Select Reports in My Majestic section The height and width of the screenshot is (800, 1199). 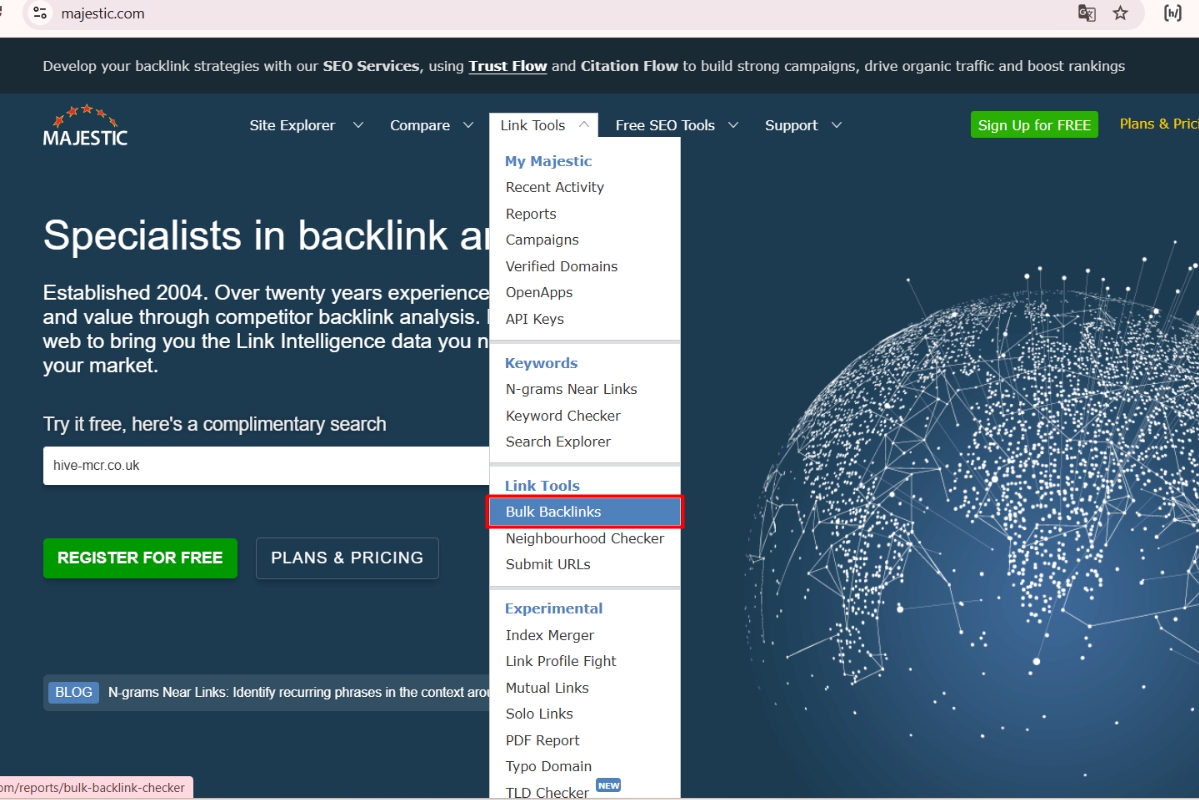coord(531,214)
